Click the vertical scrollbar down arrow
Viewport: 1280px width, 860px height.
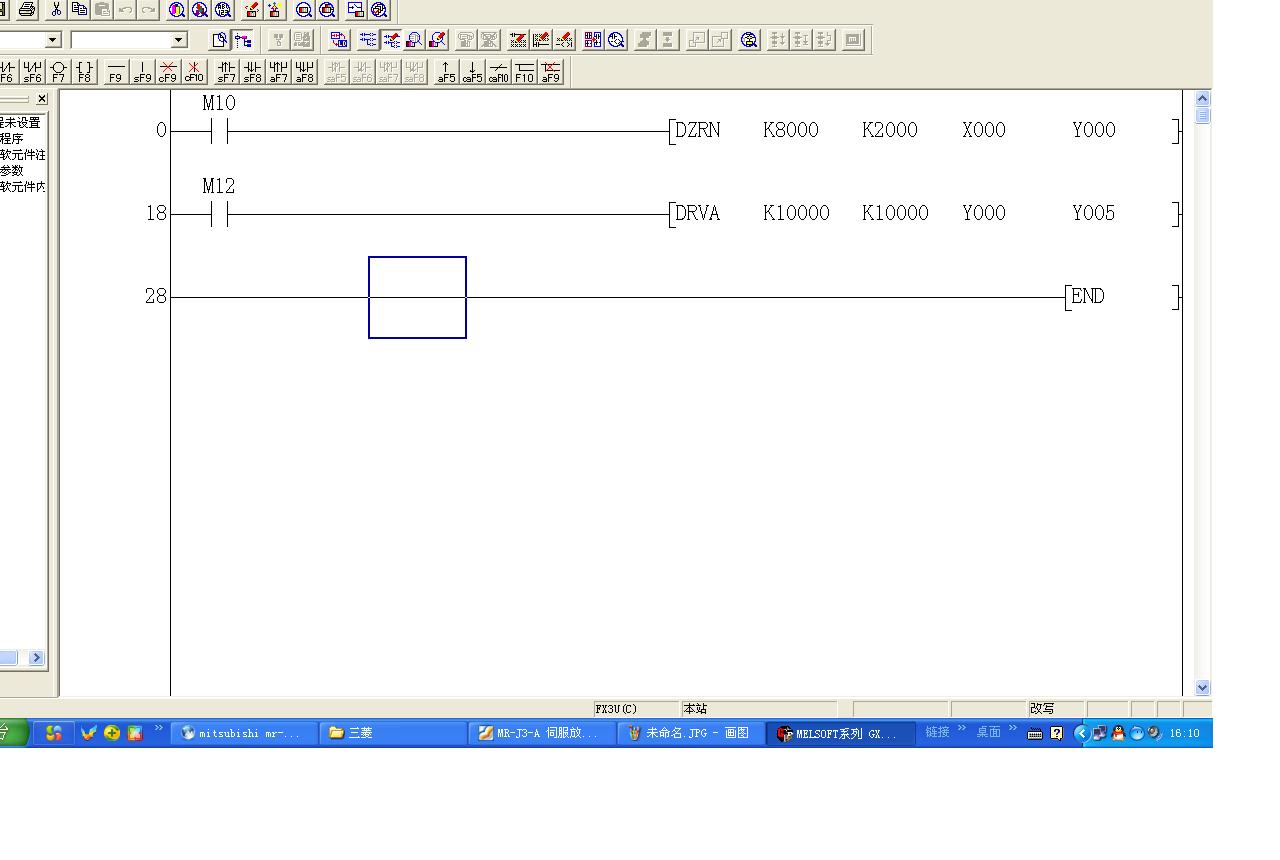point(1202,688)
